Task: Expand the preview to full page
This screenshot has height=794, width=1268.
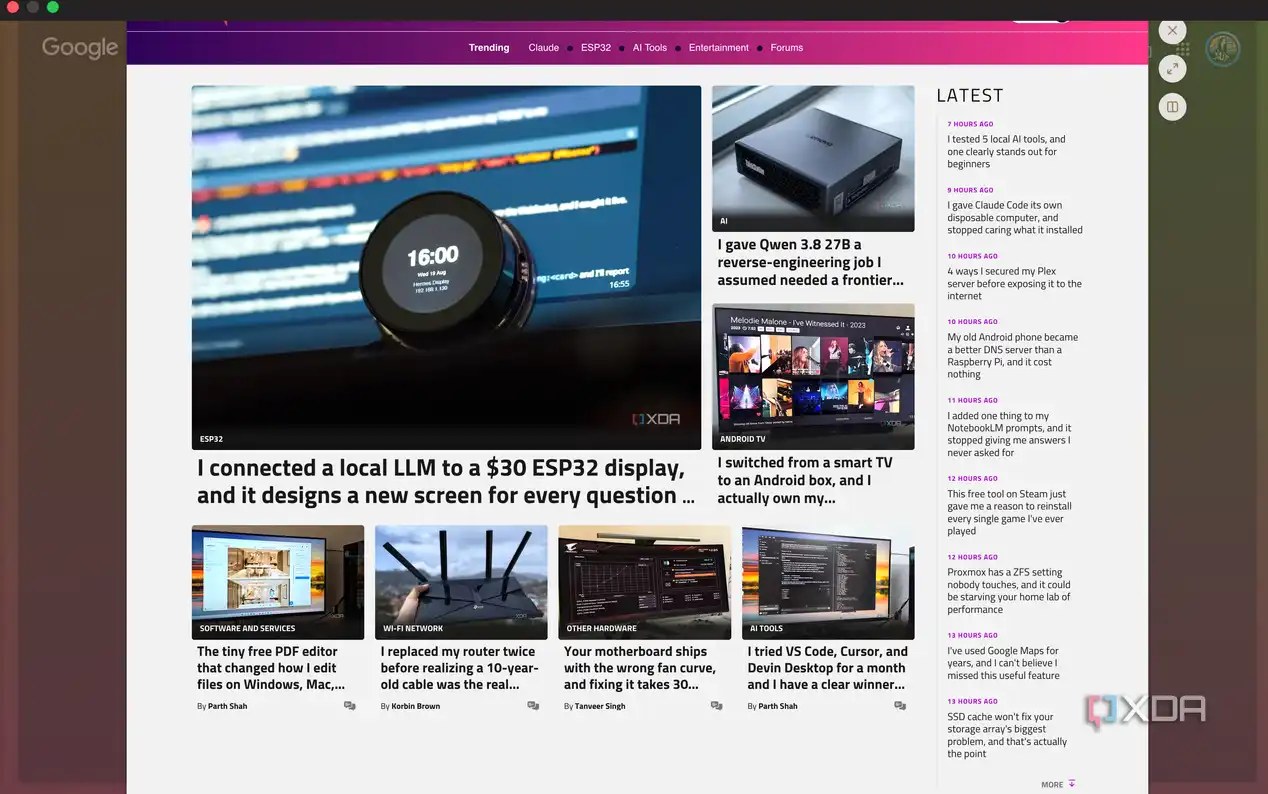Action: (x=1172, y=68)
